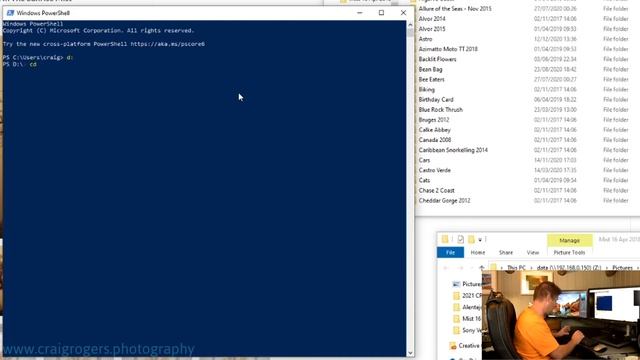Click the 'PS D:\> cd' prompt line
Image resolution: width=640 pixels, height=360 pixels.
click(20, 64)
